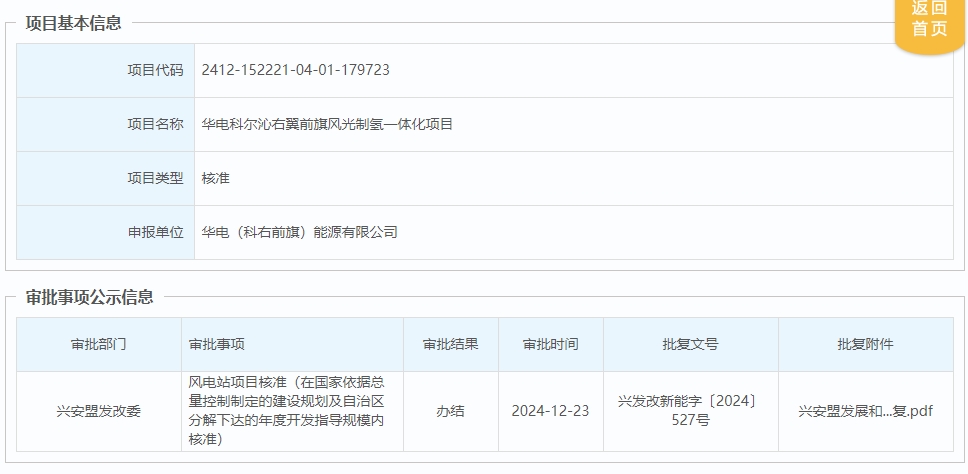Screen dimensions: 968x474
Task: Click the 项目基本信息 section heading
Action: (73, 23)
